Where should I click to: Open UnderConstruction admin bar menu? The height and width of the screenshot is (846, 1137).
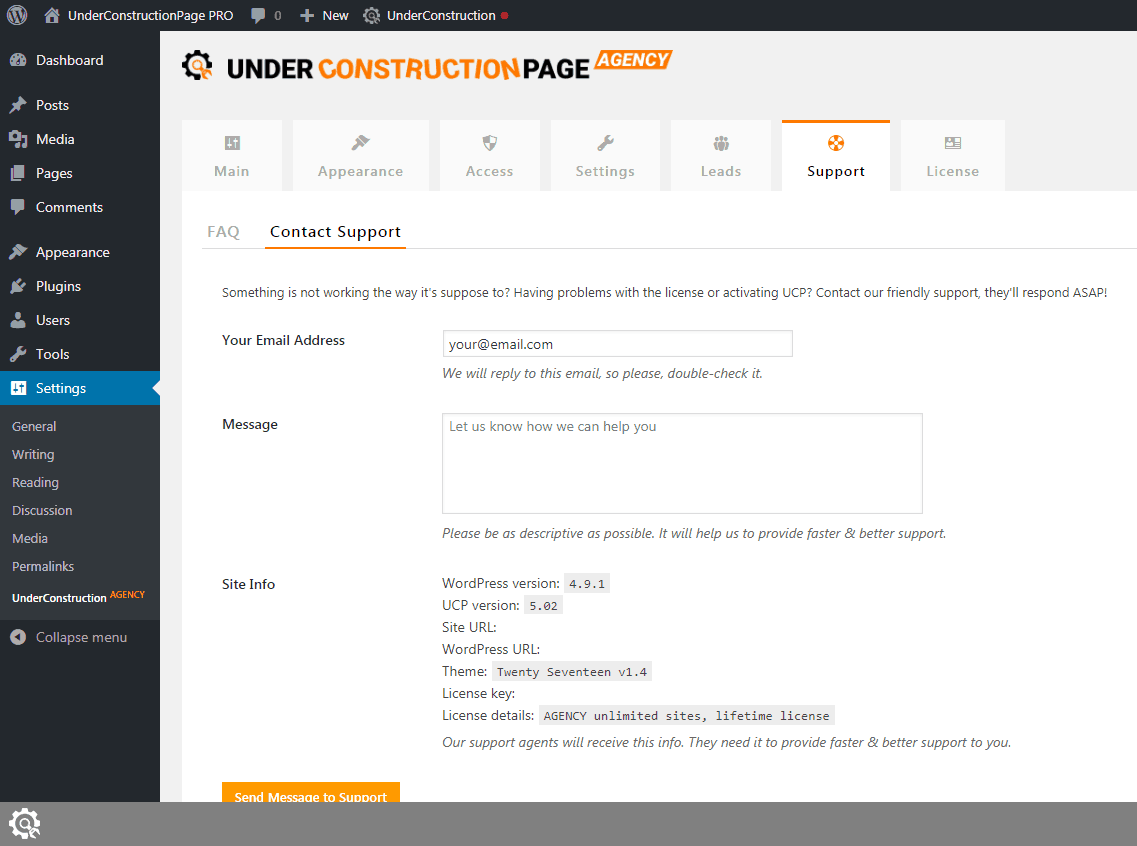[441, 15]
